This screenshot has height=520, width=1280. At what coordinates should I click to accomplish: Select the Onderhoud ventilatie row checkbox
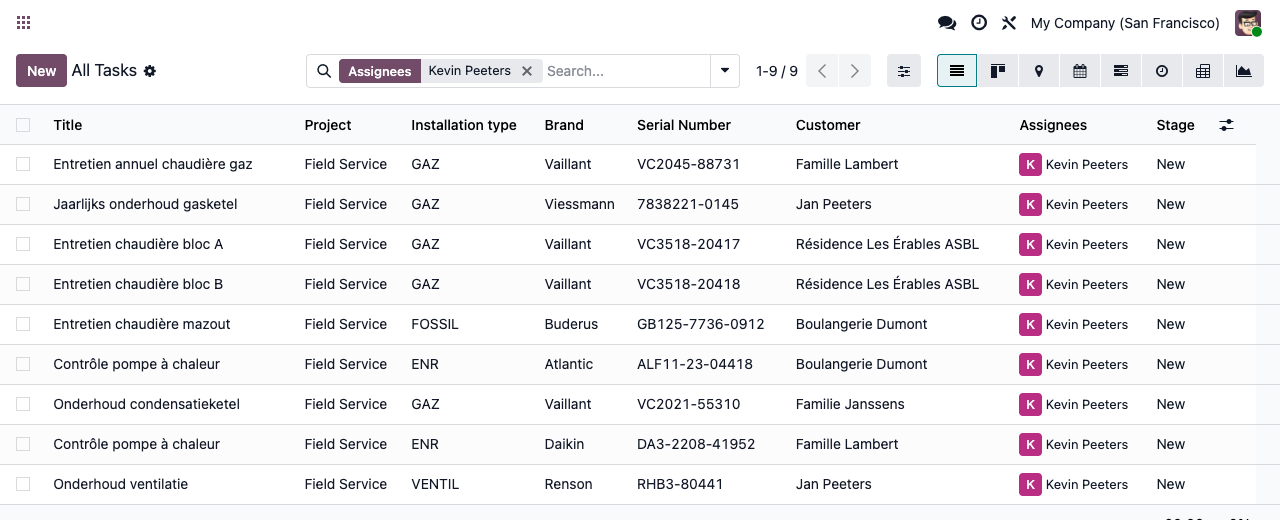click(x=23, y=484)
